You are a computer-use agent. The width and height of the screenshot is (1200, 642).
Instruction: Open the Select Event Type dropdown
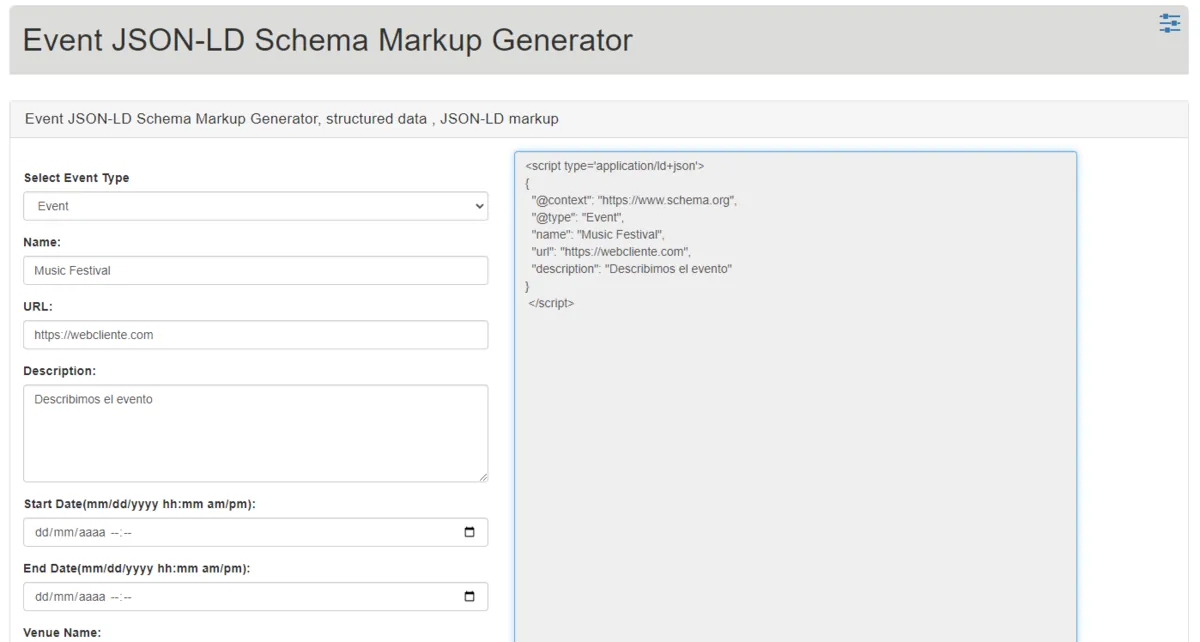click(x=256, y=206)
